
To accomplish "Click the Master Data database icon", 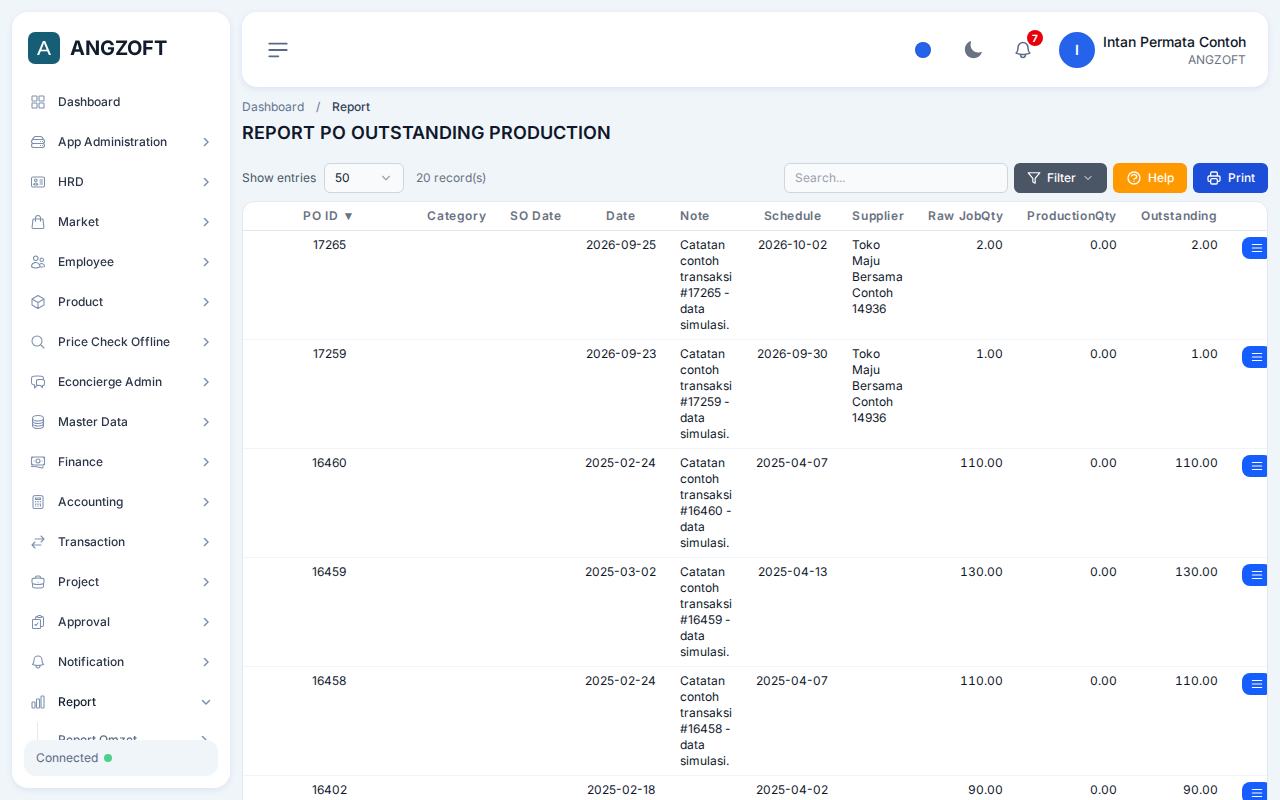I will (38, 422).
